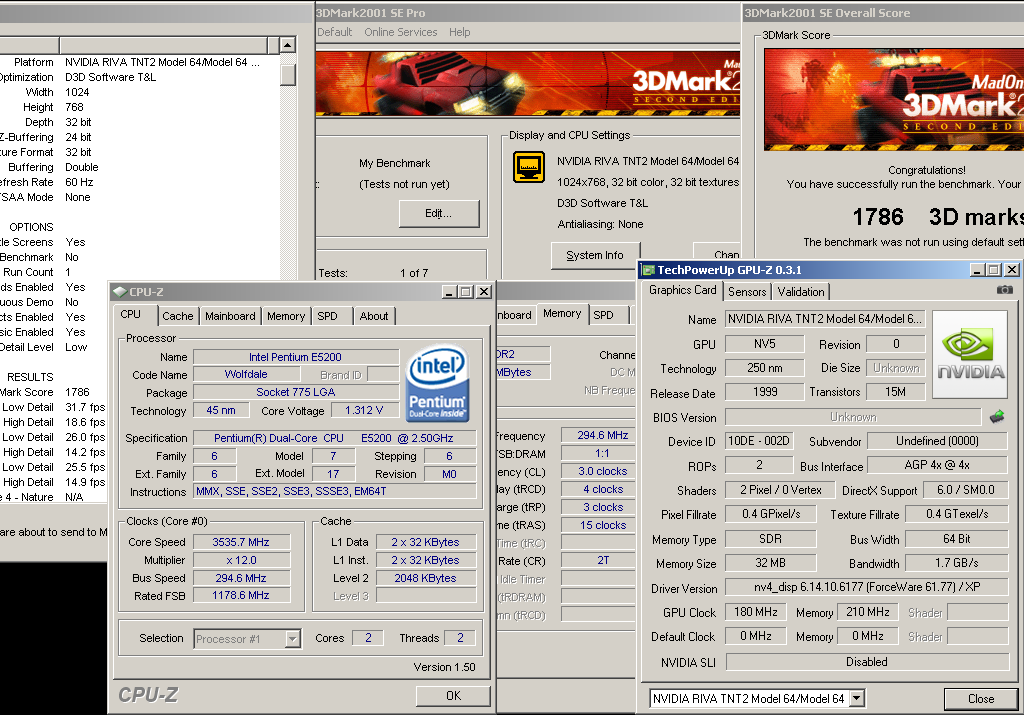Click the Level 2 cache 2048 KBytes value

426,578
